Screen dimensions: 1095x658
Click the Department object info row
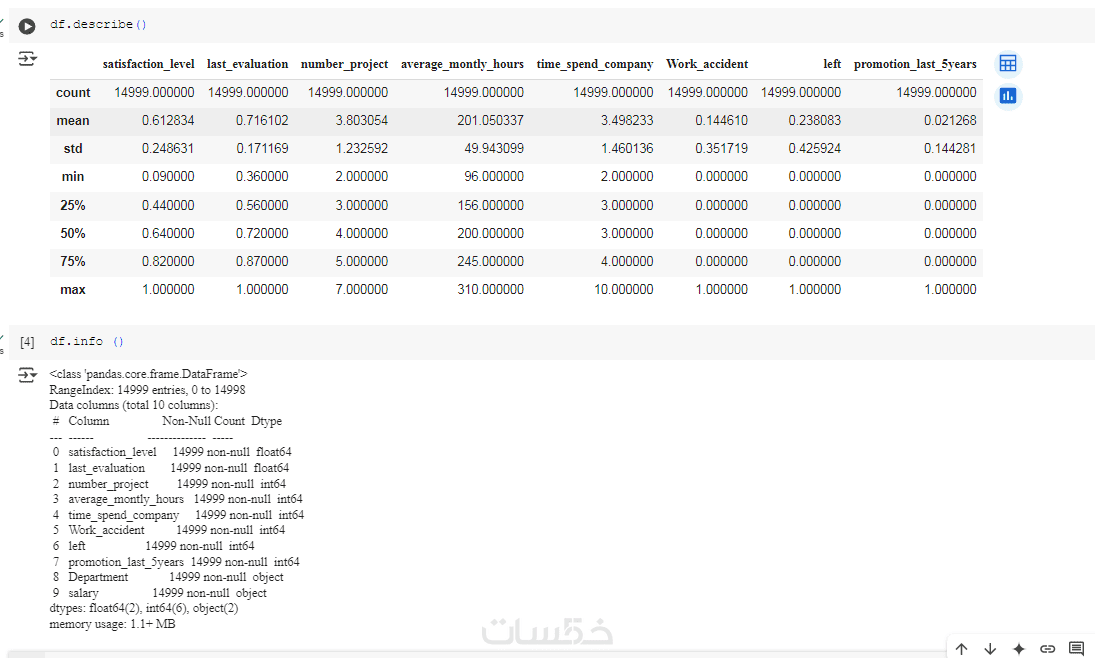(x=168, y=577)
